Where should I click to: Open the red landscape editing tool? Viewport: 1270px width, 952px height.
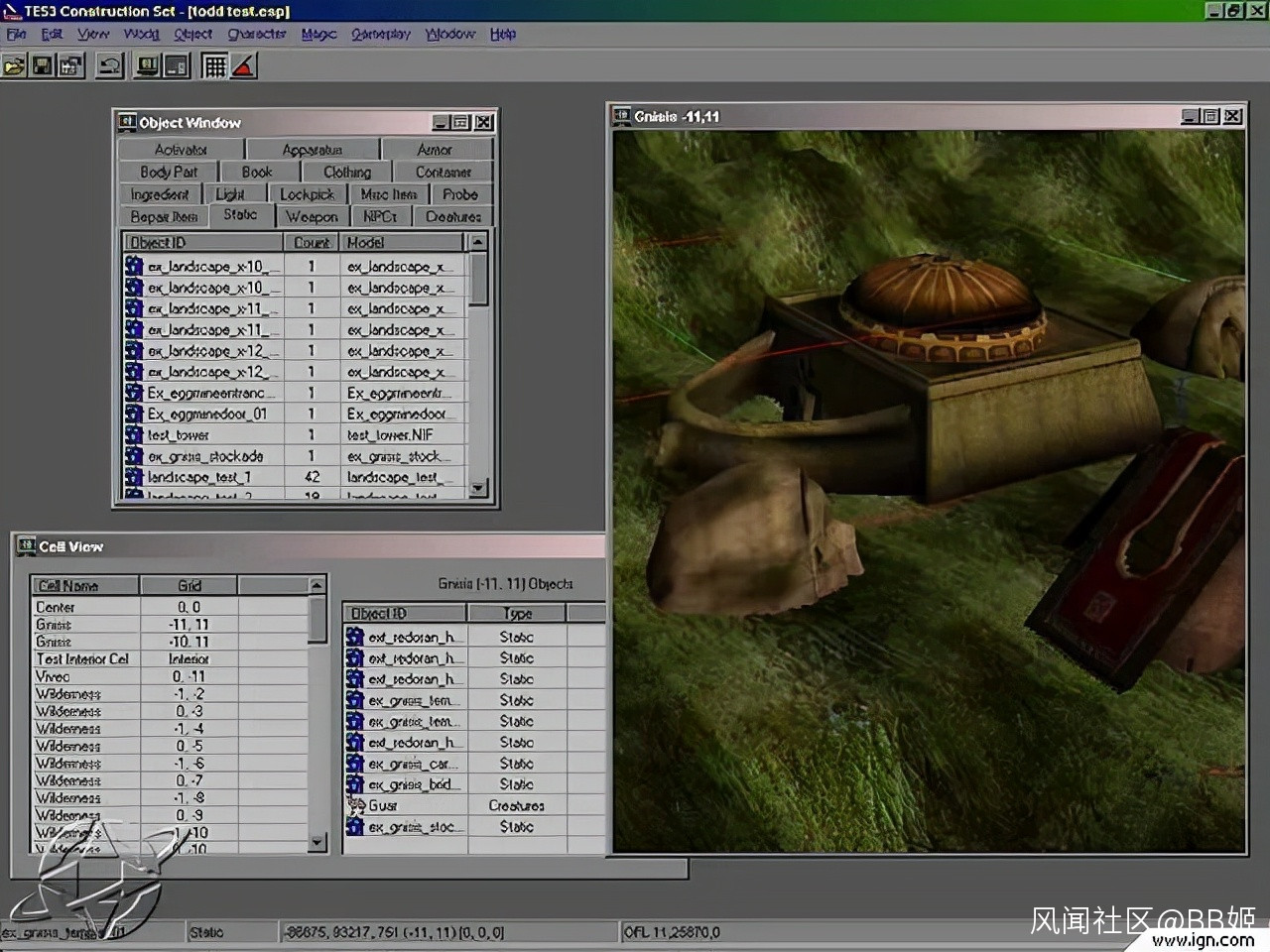point(244,66)
